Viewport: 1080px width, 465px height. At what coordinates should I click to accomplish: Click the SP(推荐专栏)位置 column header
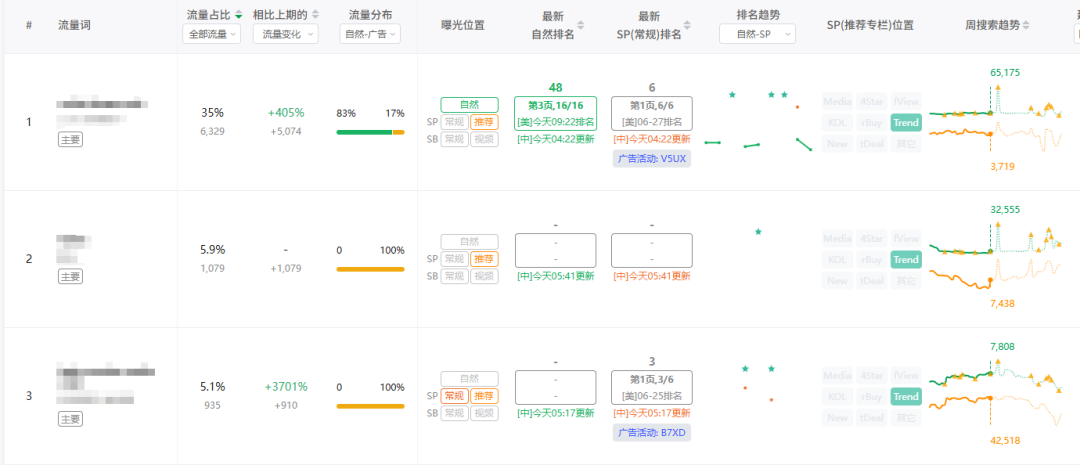pyautogui.click(x=870, y=25)
